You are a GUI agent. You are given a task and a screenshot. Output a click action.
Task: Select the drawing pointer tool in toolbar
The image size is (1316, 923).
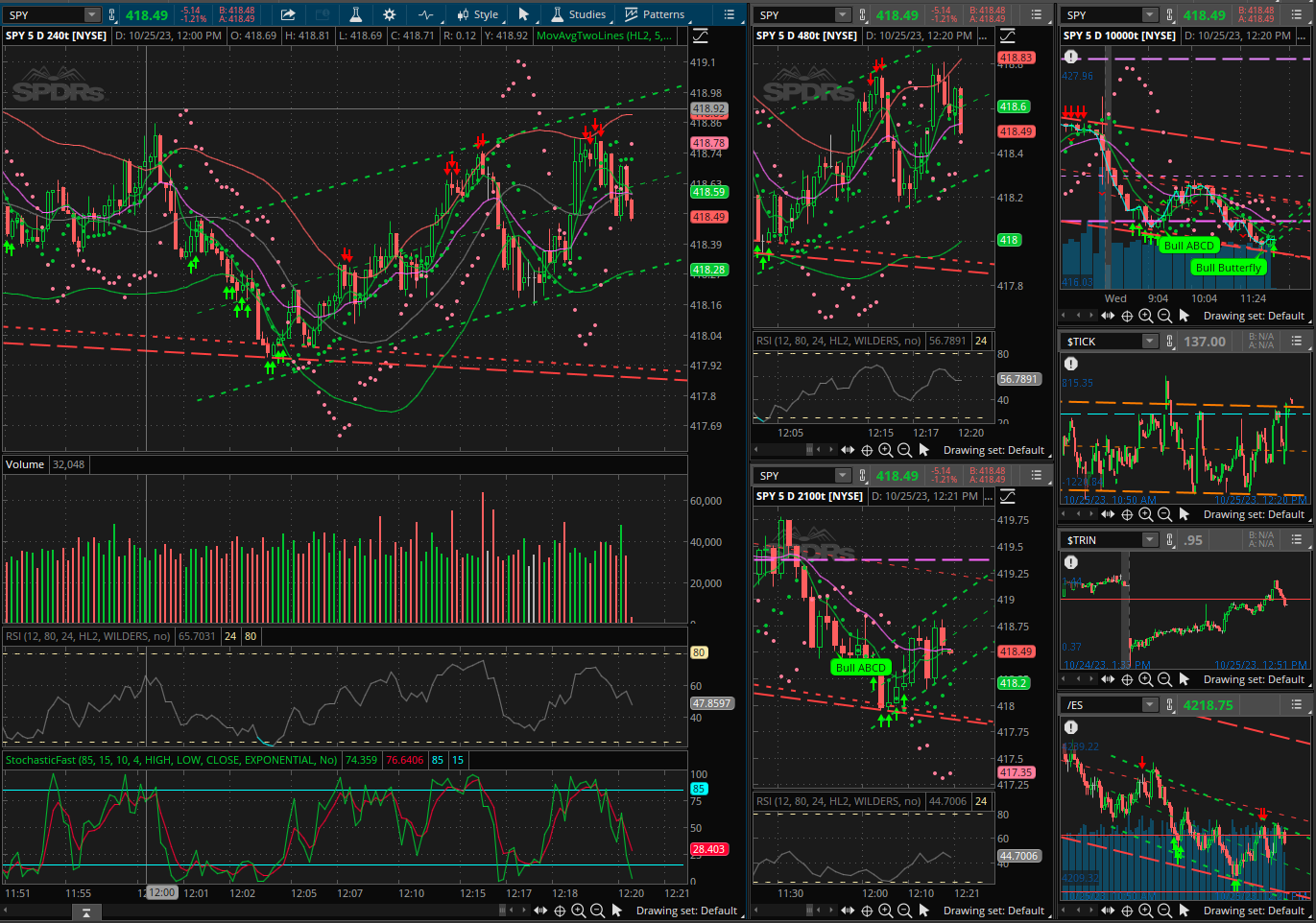coord(523,14)
